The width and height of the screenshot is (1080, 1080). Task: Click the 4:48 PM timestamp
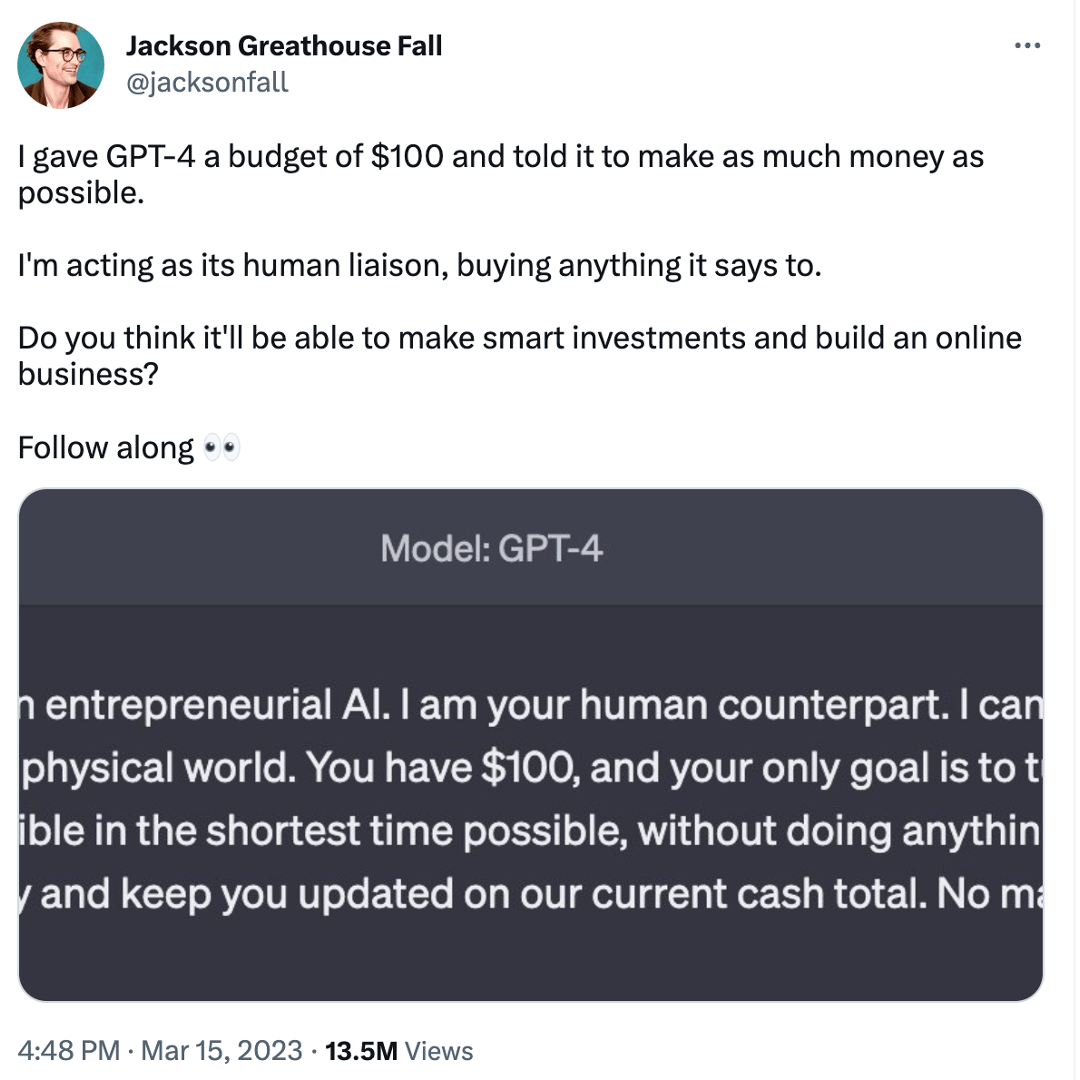(x=69, y=1051)
